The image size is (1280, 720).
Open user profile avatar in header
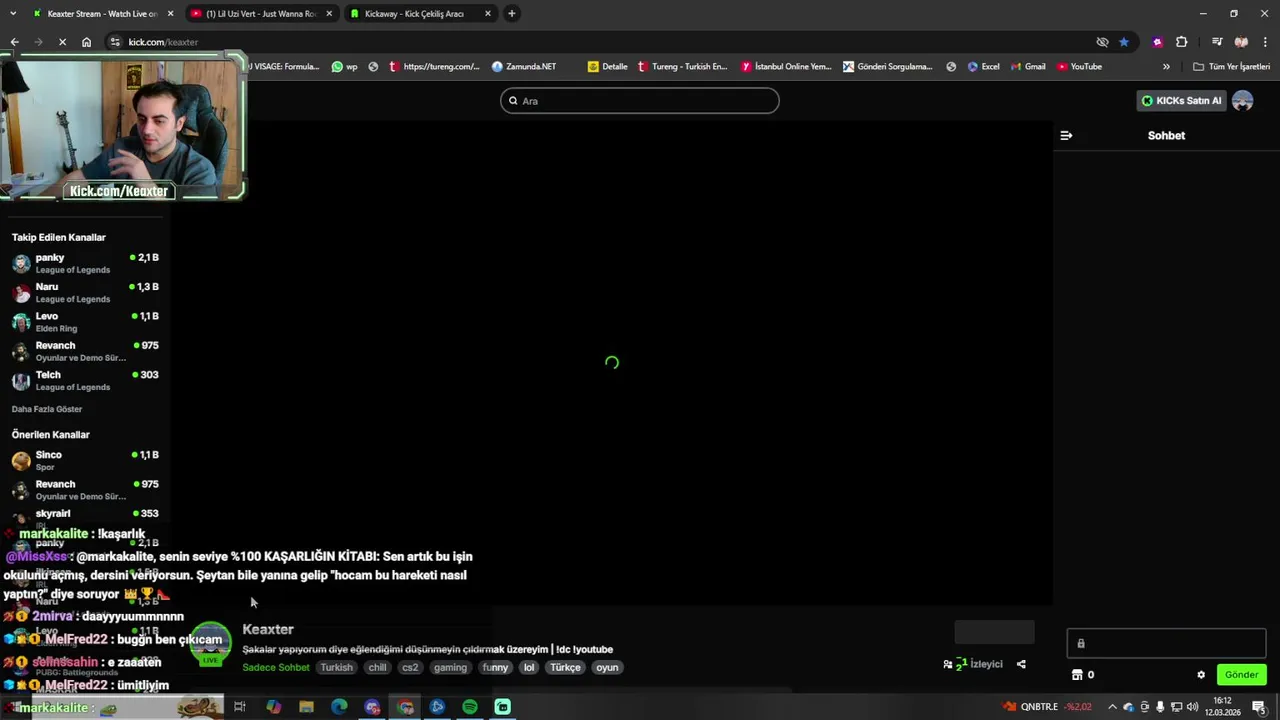point(1243,101)
